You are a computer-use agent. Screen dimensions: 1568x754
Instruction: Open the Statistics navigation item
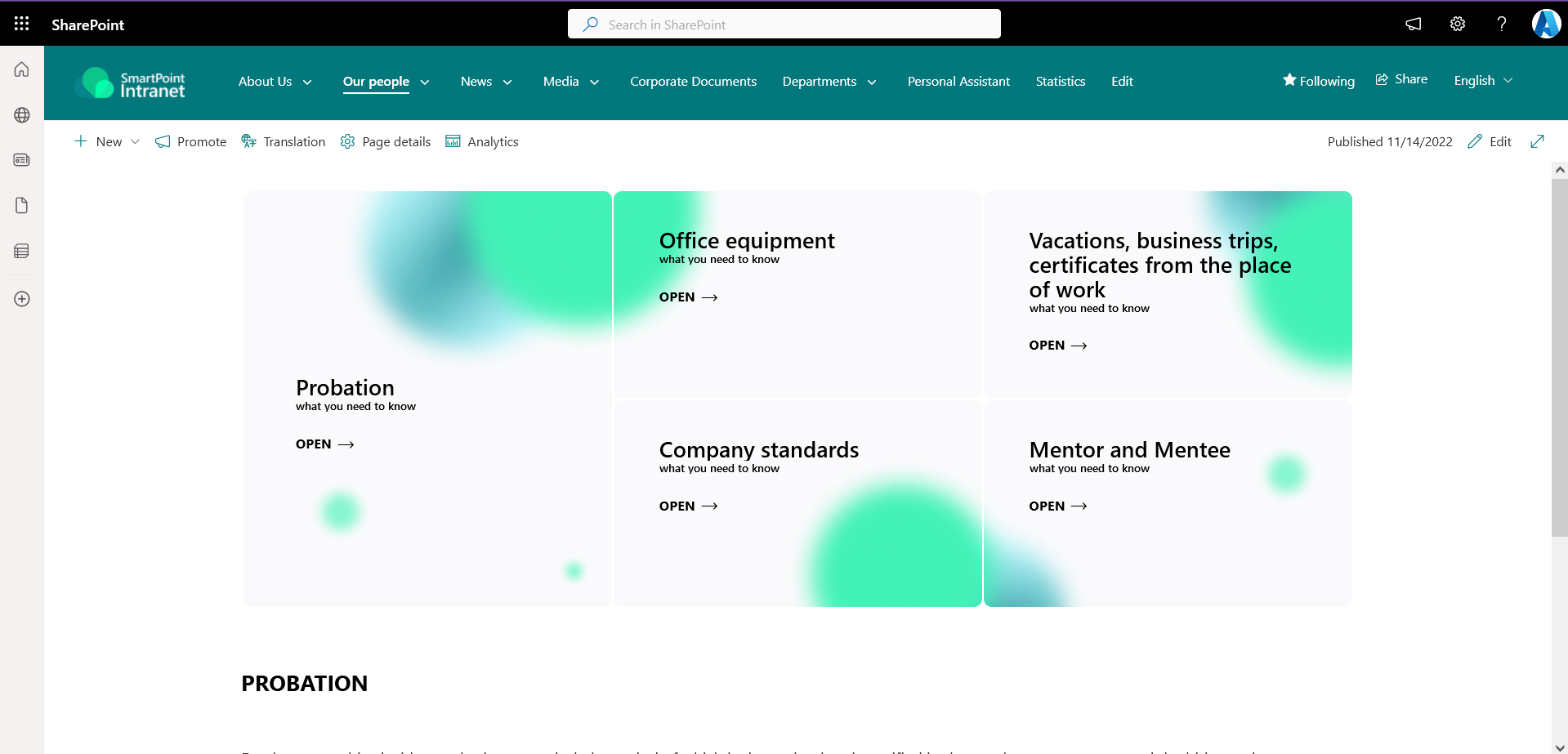pos(1060,82)
